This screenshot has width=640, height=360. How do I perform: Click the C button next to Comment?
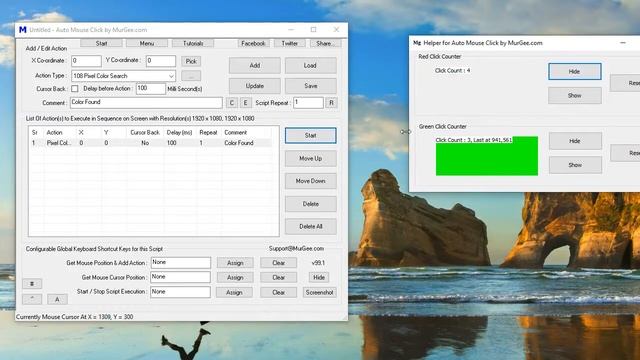click(x=232, y=103)
